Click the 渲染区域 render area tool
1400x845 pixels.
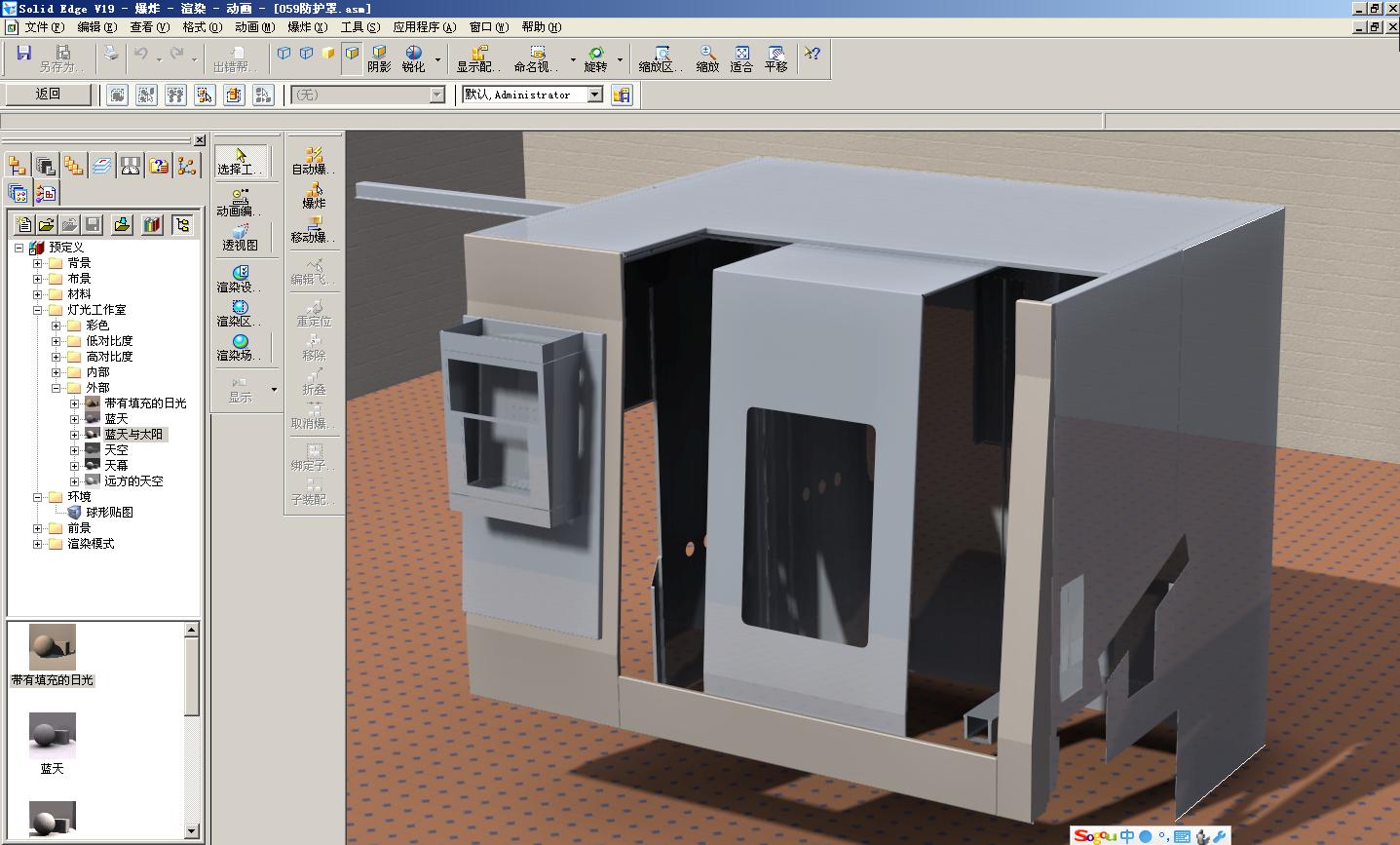click(241, 313)
